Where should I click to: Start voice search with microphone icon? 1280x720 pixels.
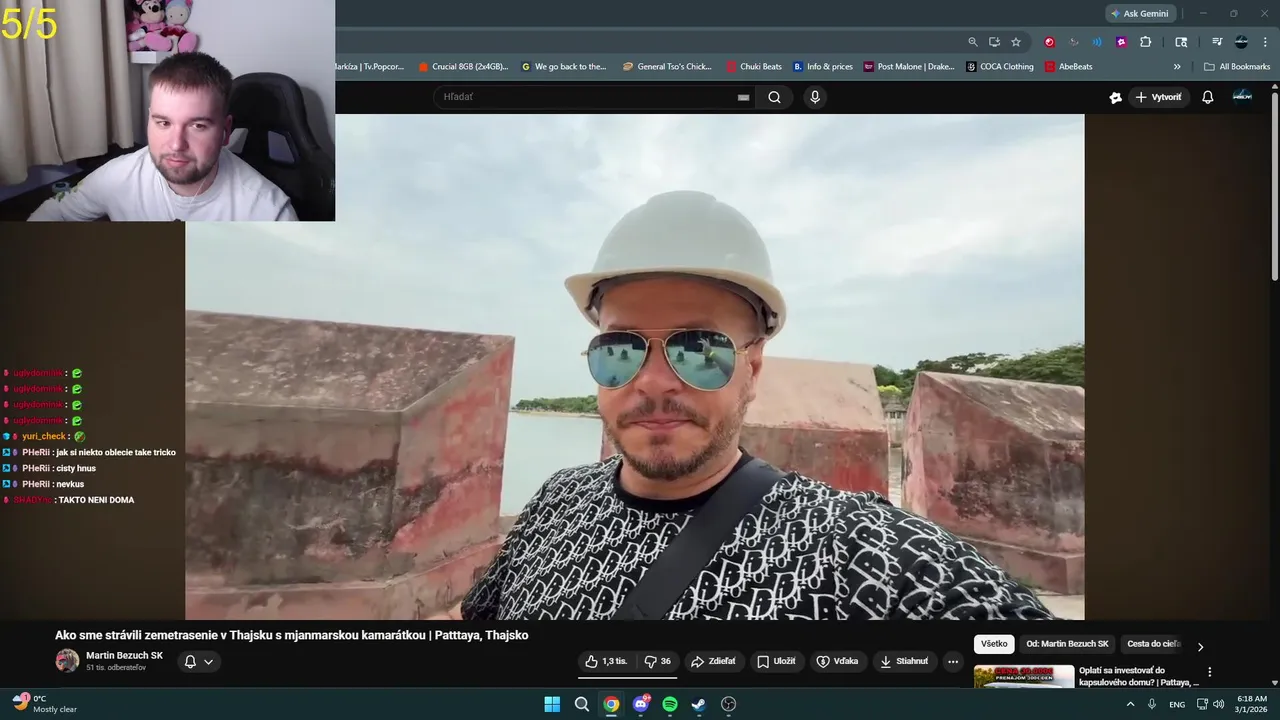click(x=815, y=97)
